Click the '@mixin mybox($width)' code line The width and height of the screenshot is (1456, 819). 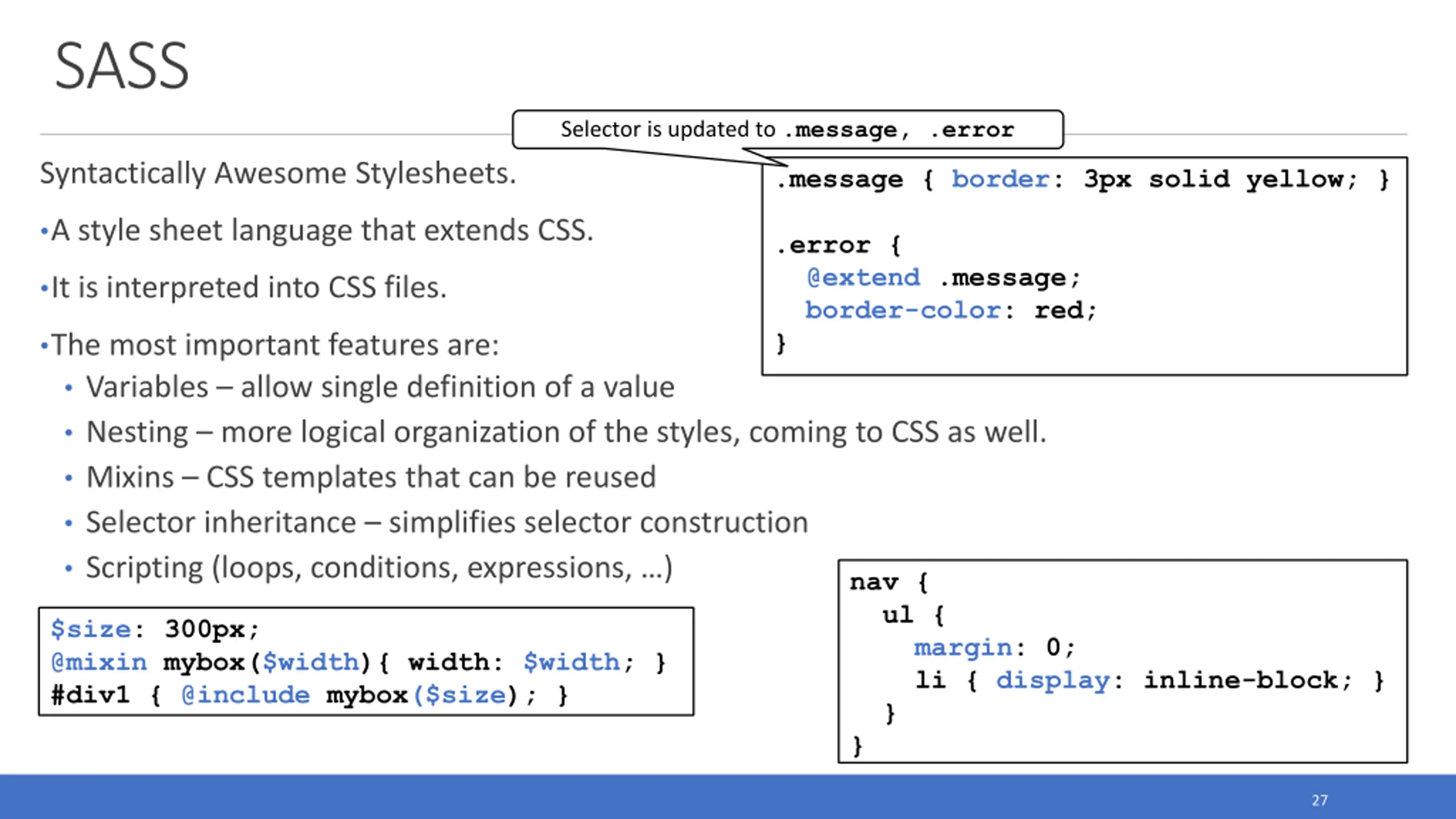click(x=358, y=663)
